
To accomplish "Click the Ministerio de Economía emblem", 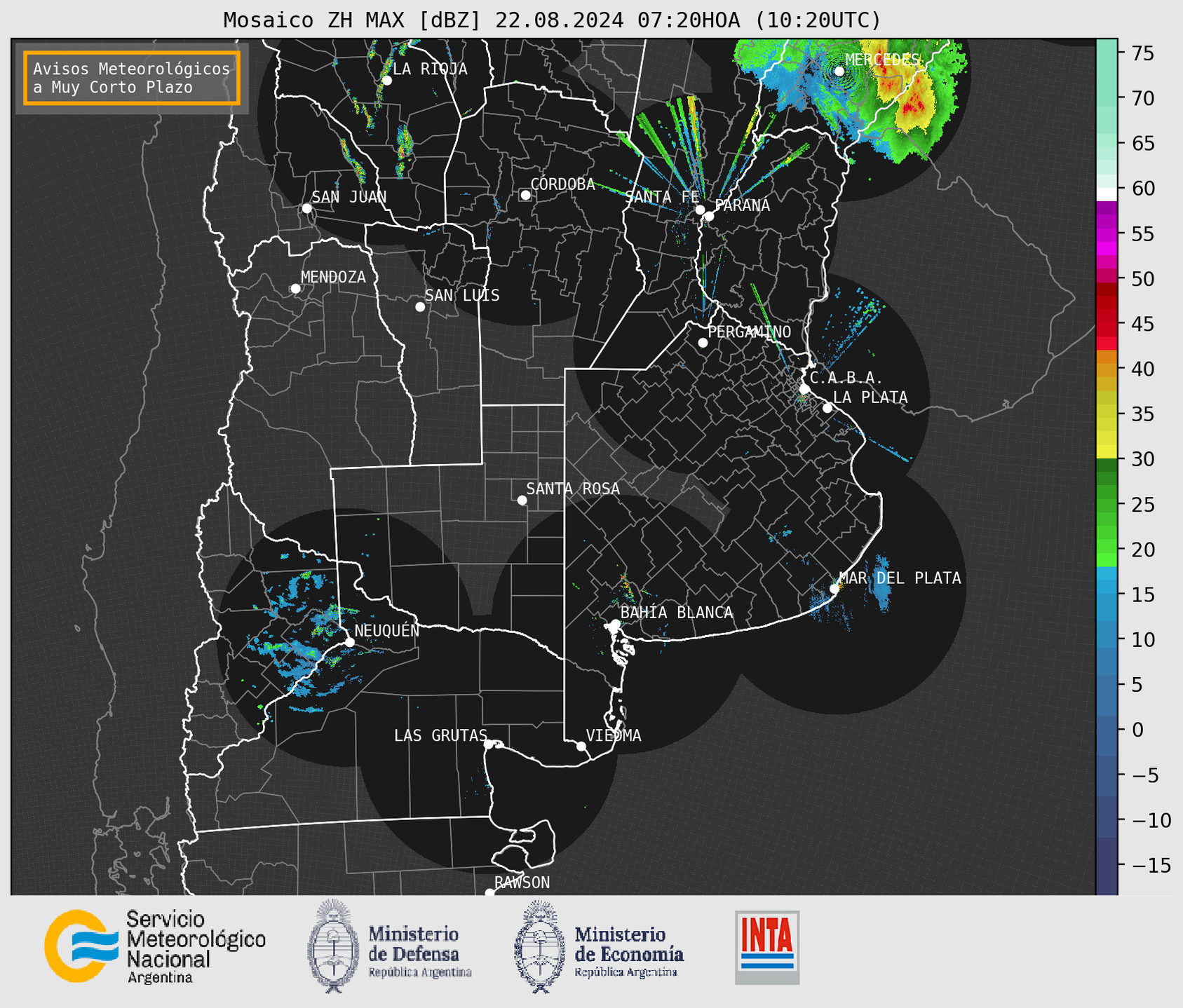I will [x=539, y=946].
